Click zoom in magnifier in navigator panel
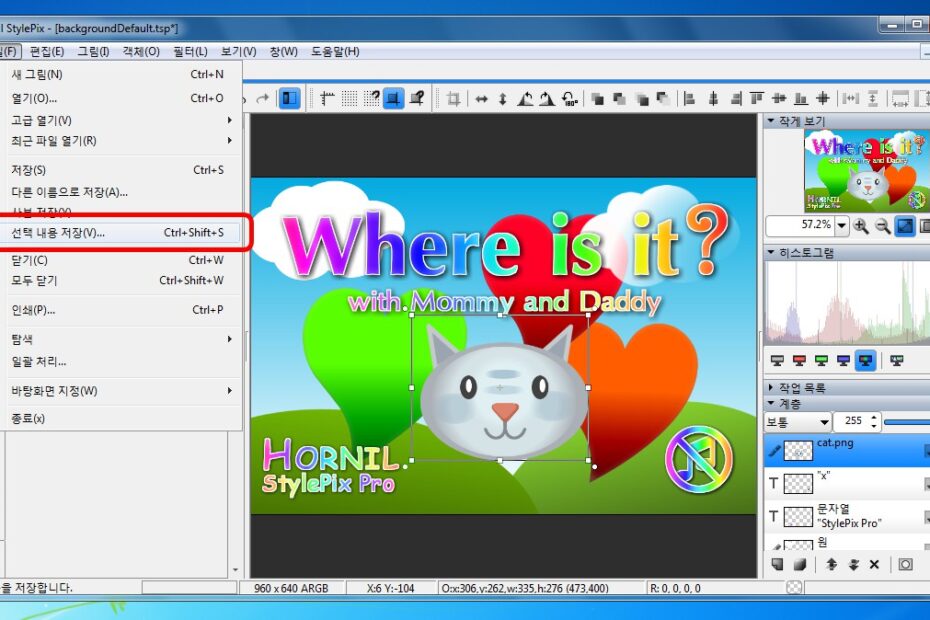This screenshot has width=930, height=620. [861, 225]
